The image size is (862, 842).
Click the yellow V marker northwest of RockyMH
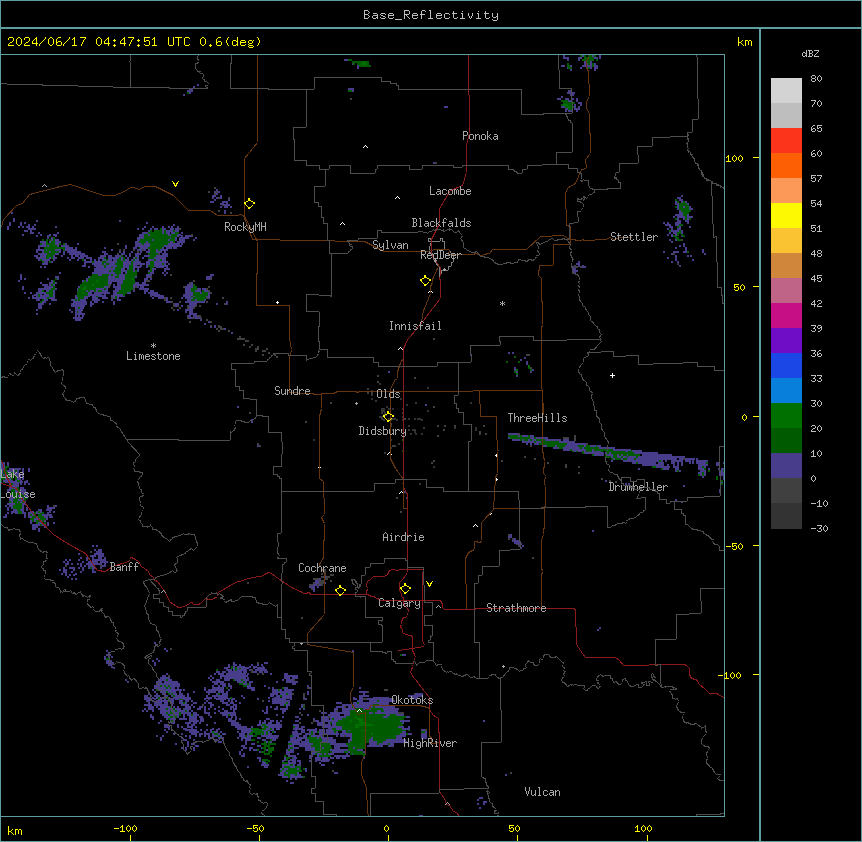tap(175, 184)
